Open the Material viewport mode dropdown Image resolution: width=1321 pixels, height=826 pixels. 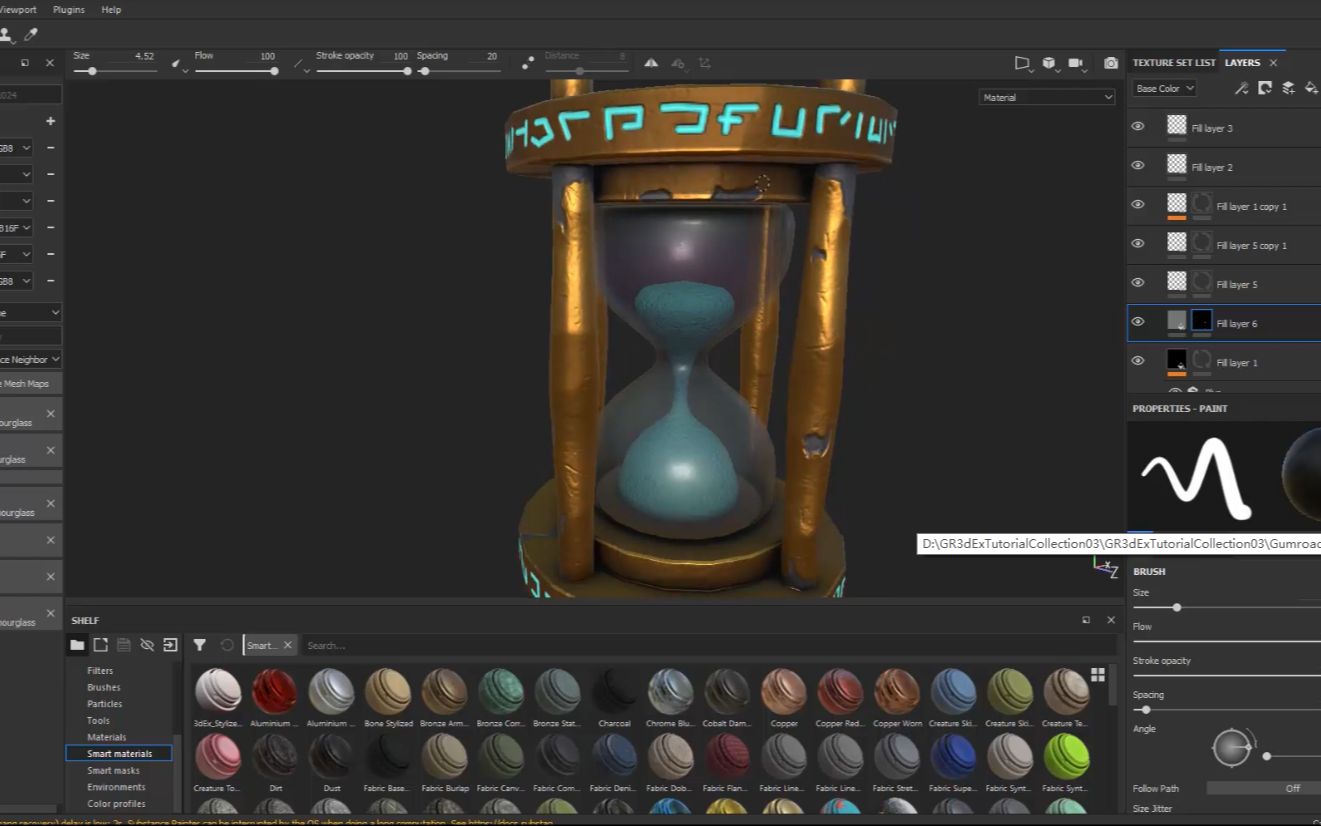click(x=1047, y=97)
